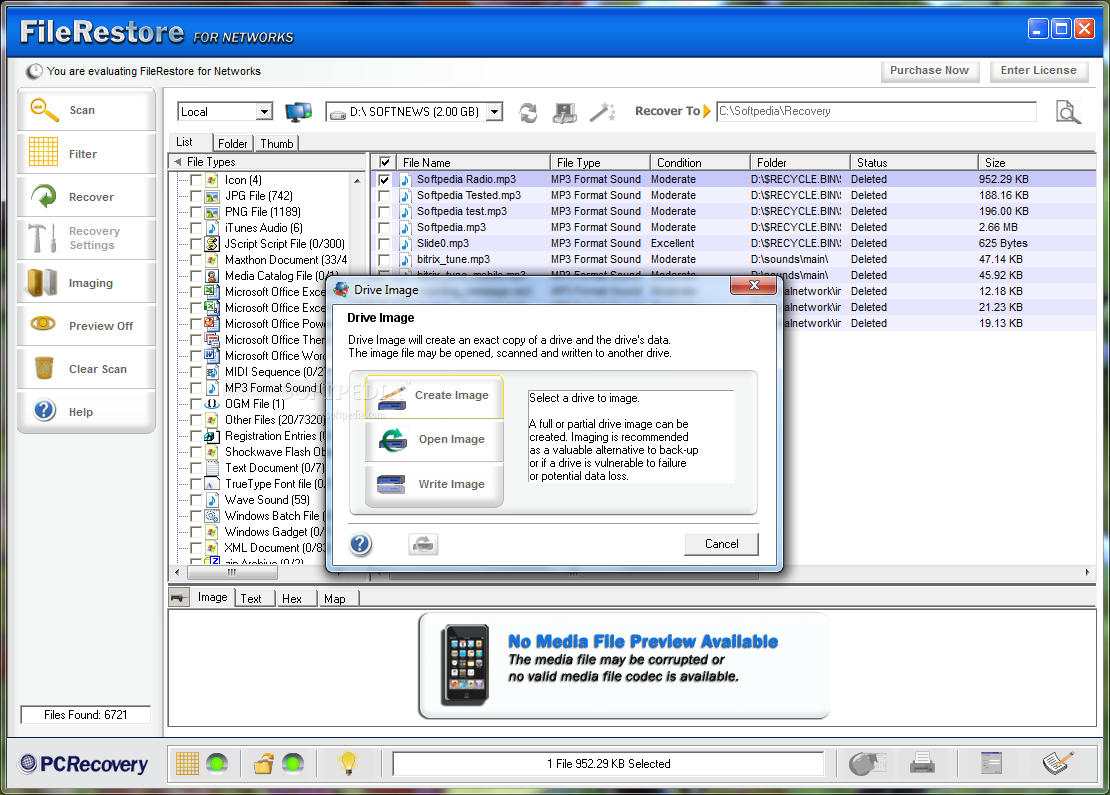The width and height of the screenshot is (1110, 795).
Task: Select the bitrix_tune.mp3 file row
Action: (733, 260)
